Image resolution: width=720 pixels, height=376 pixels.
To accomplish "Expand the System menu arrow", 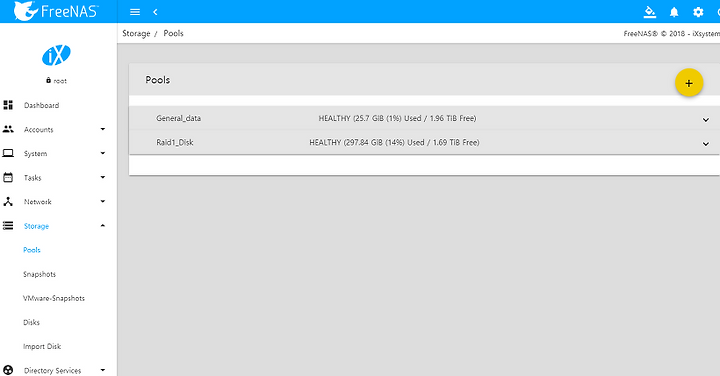I will tap(103, 153).
